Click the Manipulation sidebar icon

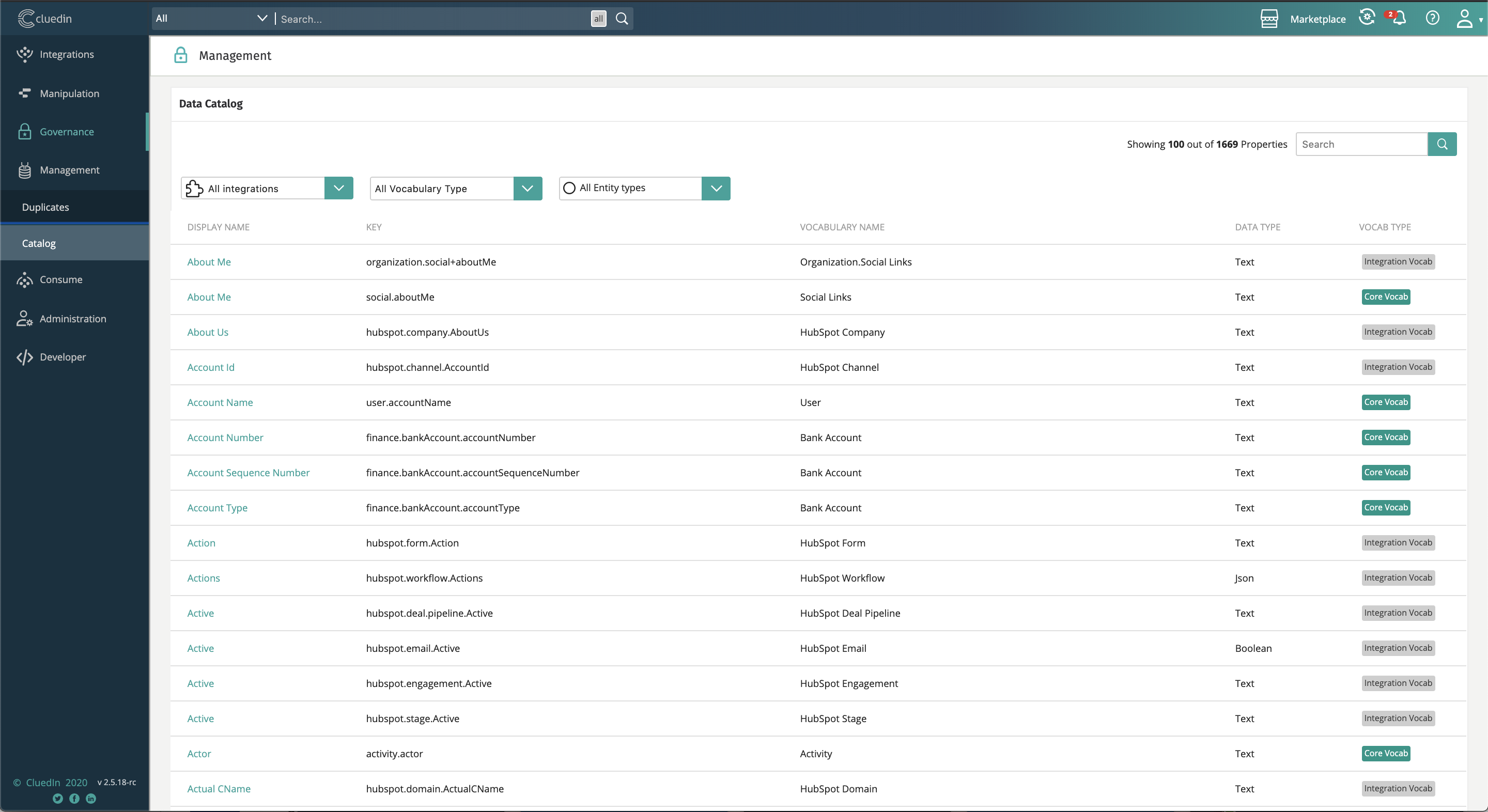click(25, 93)
